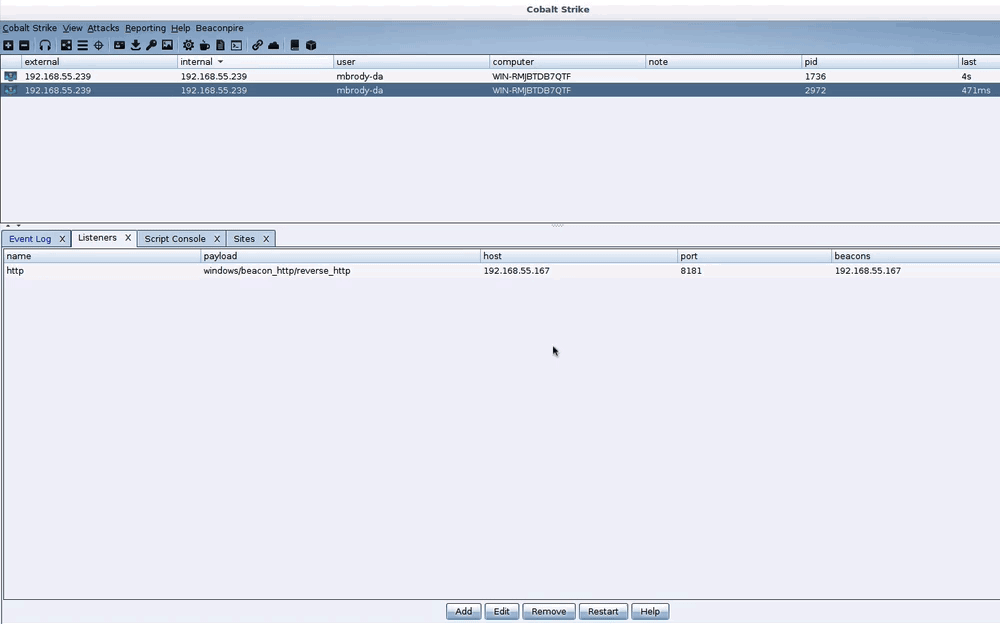Close the Sites tab
This screenshot has width=1000, height=624.
pos(266,239)
